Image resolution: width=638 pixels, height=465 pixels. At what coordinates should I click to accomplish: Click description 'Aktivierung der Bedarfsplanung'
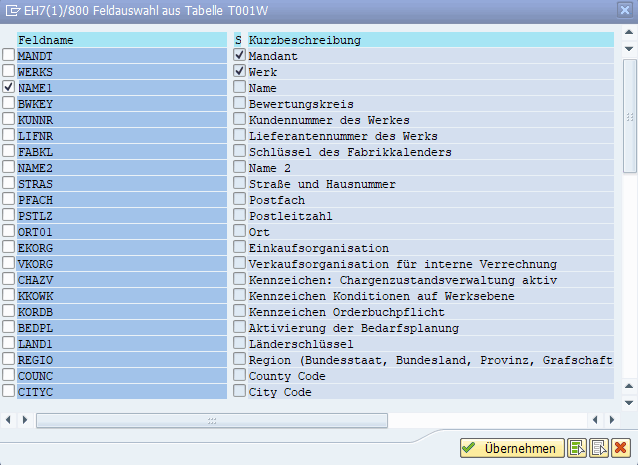coord(354,328)
